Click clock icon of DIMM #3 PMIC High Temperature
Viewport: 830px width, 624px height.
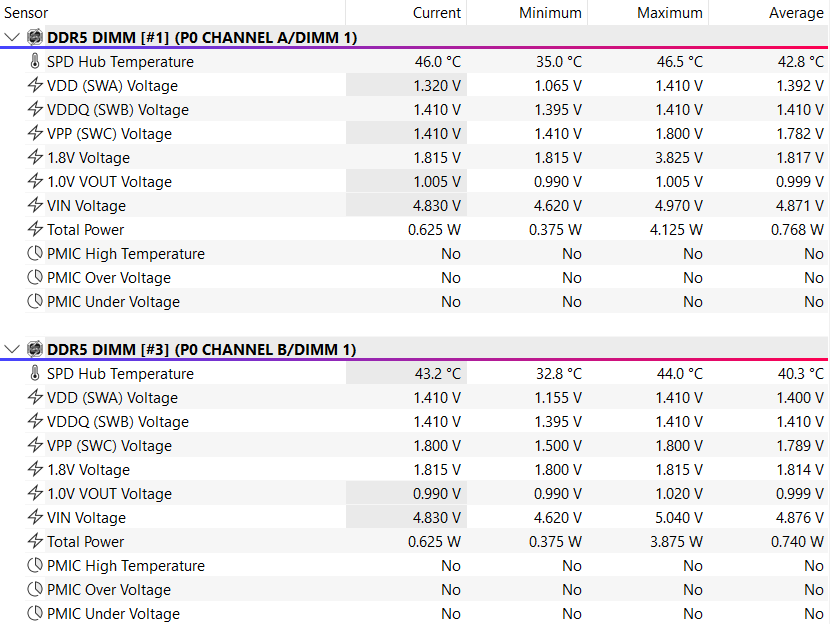tap(35, 565)
